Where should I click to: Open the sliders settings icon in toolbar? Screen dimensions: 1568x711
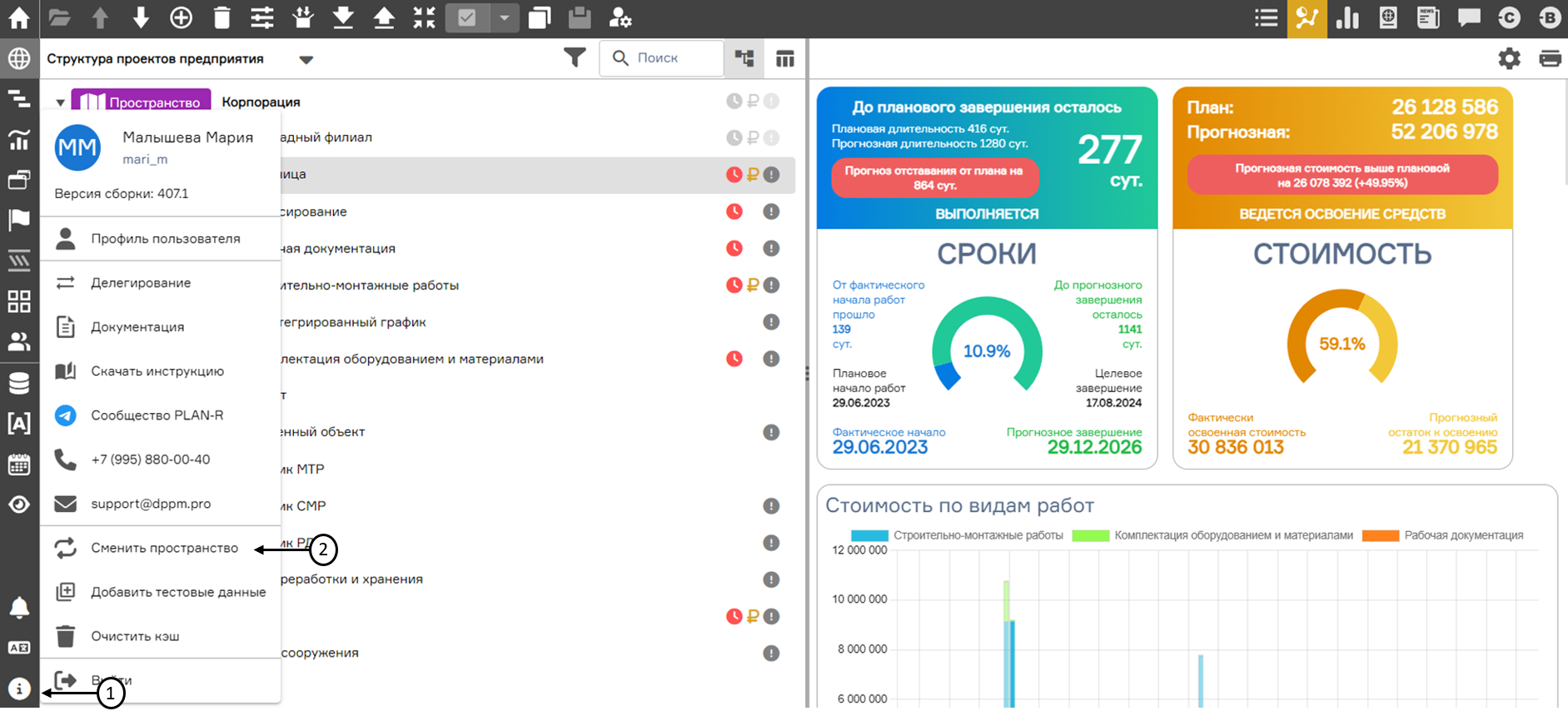coord(262,17)
